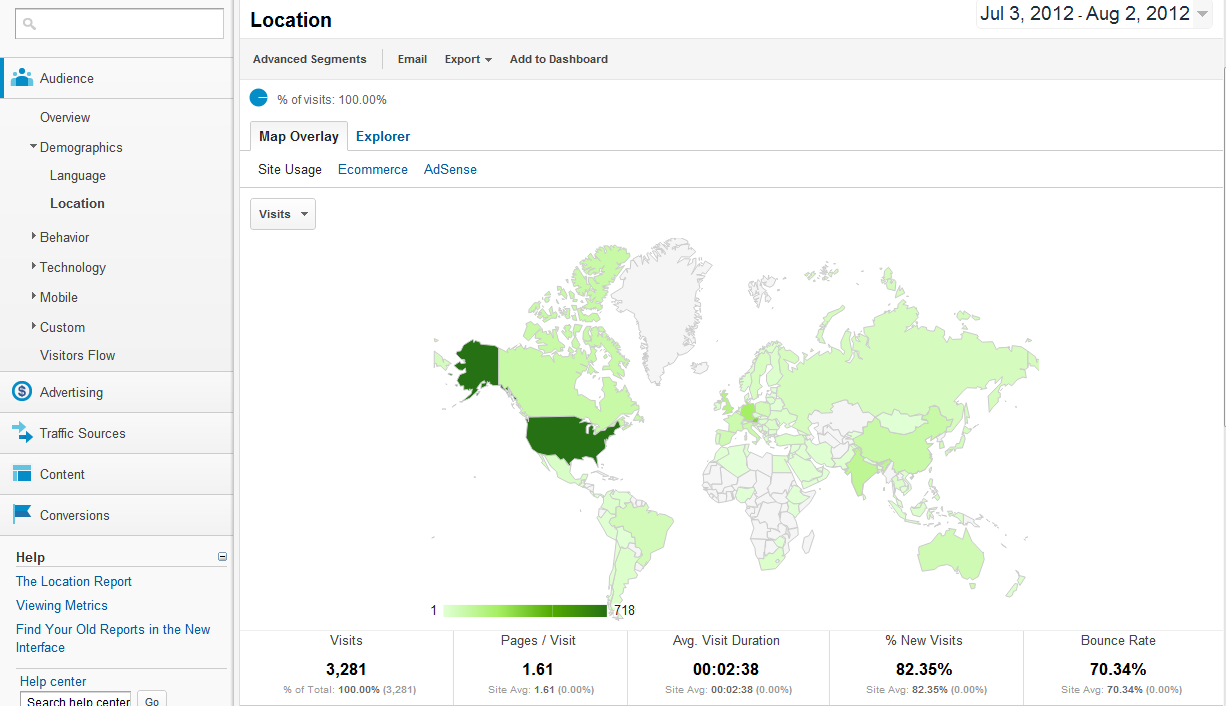1226x706 pixels.
Task: Click the Conversions flag icon
Action: [22, 515]
